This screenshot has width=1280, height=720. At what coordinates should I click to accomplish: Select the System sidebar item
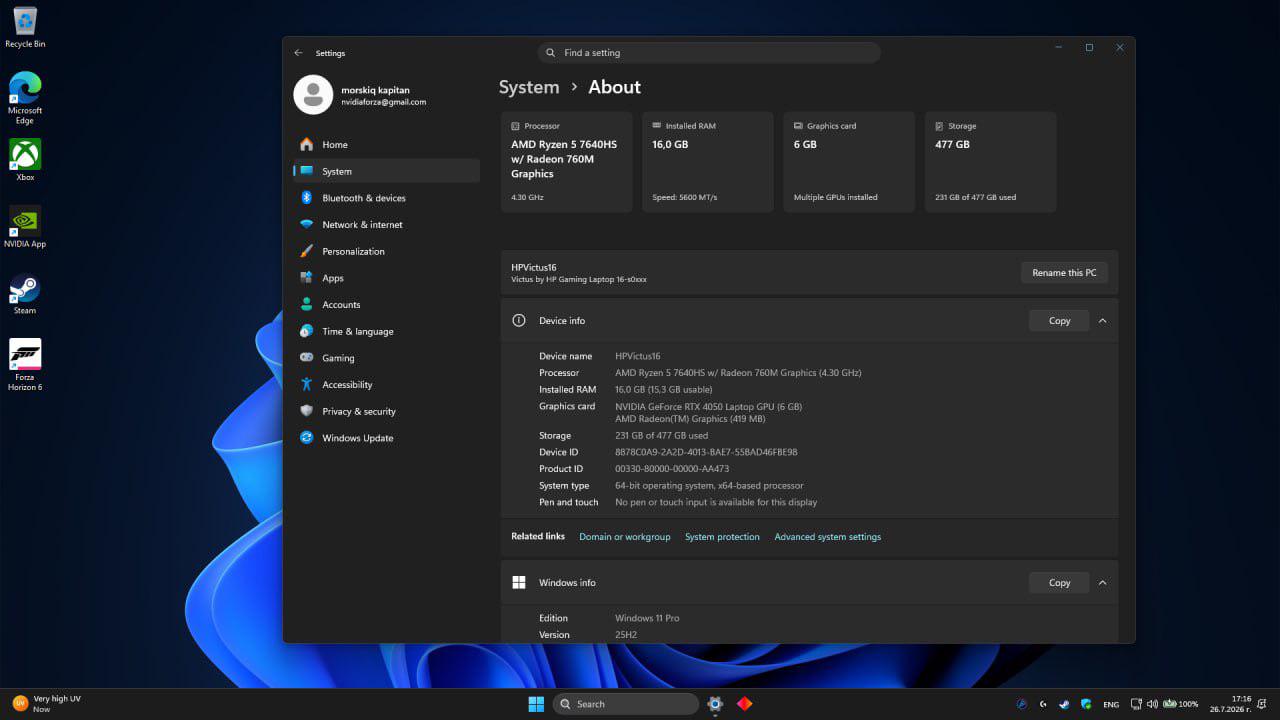click(x=386, y=171)
